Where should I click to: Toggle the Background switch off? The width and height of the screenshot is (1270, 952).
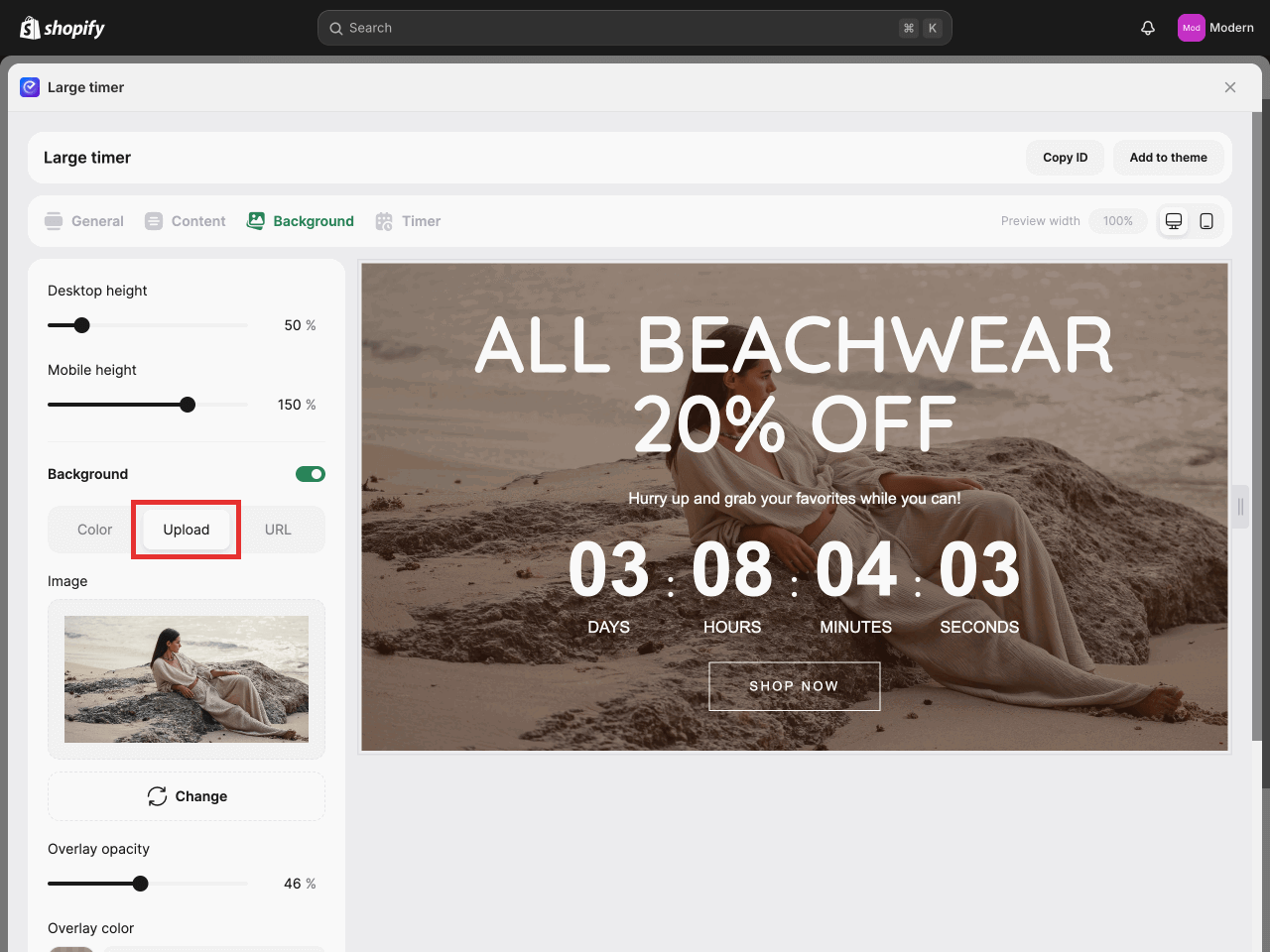[x=311, y=474]
